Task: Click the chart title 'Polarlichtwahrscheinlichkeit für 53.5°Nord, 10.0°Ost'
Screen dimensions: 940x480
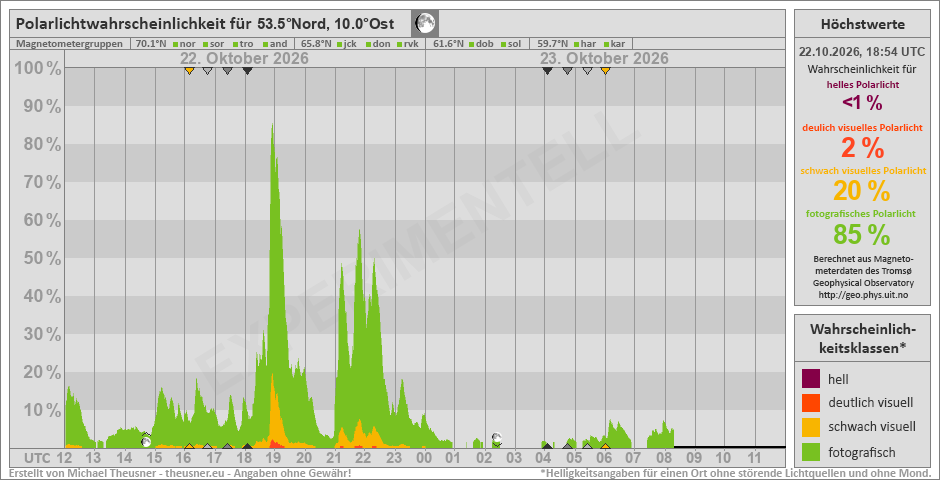Action: tap(205, 24)
